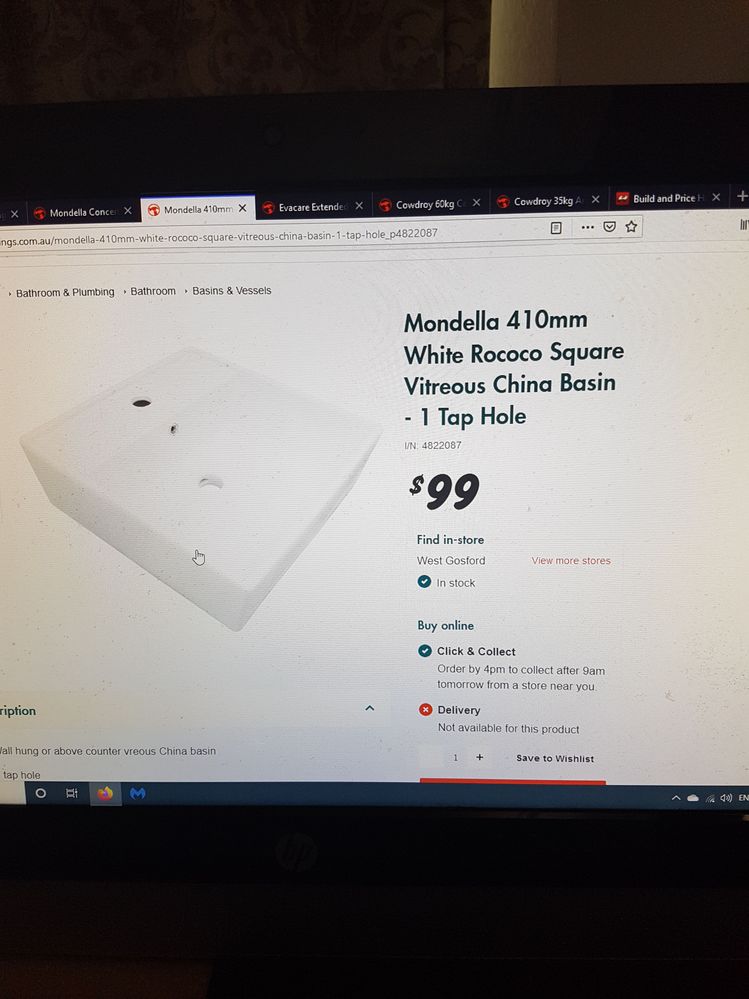Open Firefox from the taskbar
The height and width of the screenshot is (999, 749).
[x=105, y=793]
